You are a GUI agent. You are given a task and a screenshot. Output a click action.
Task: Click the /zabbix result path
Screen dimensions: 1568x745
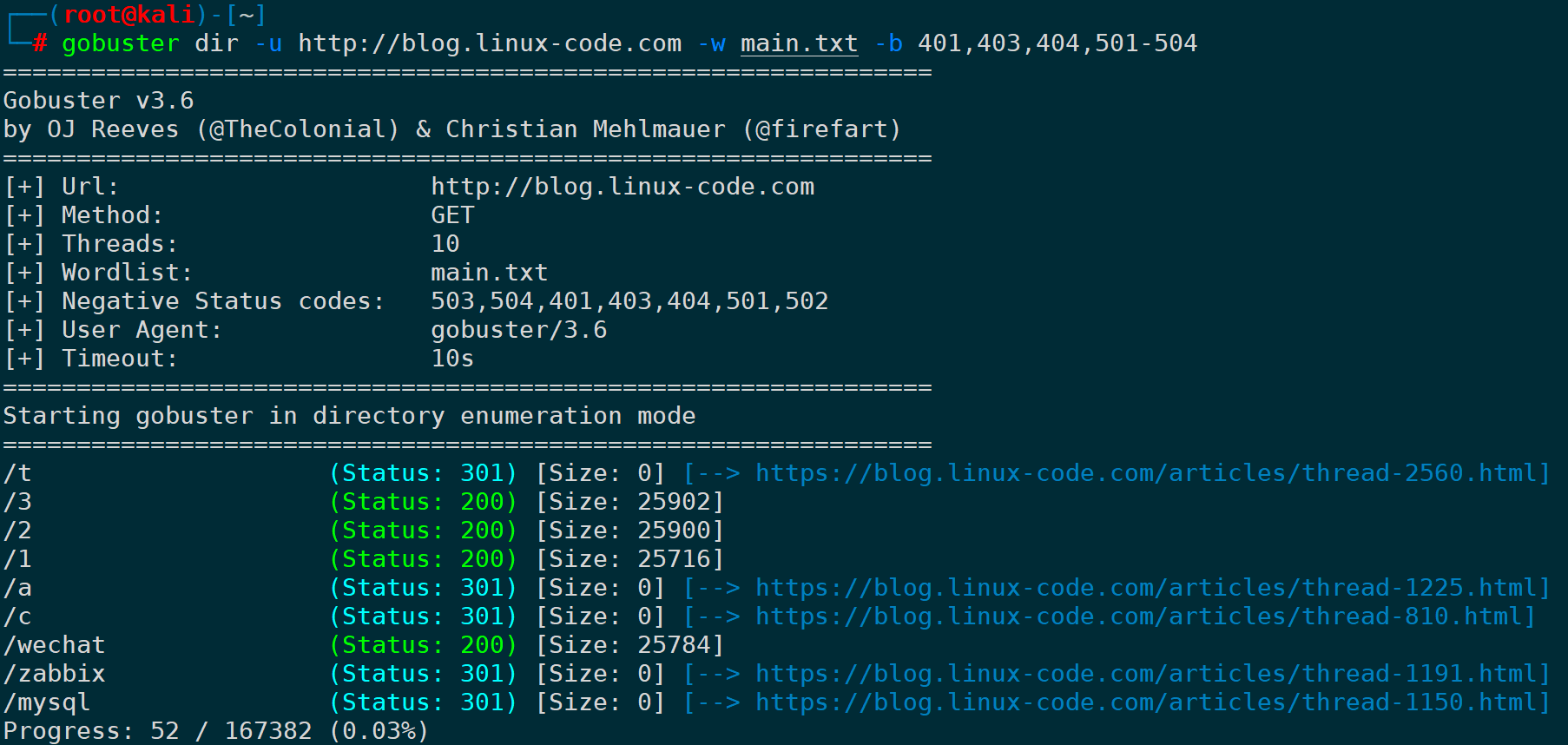click(x=54, y=674)
